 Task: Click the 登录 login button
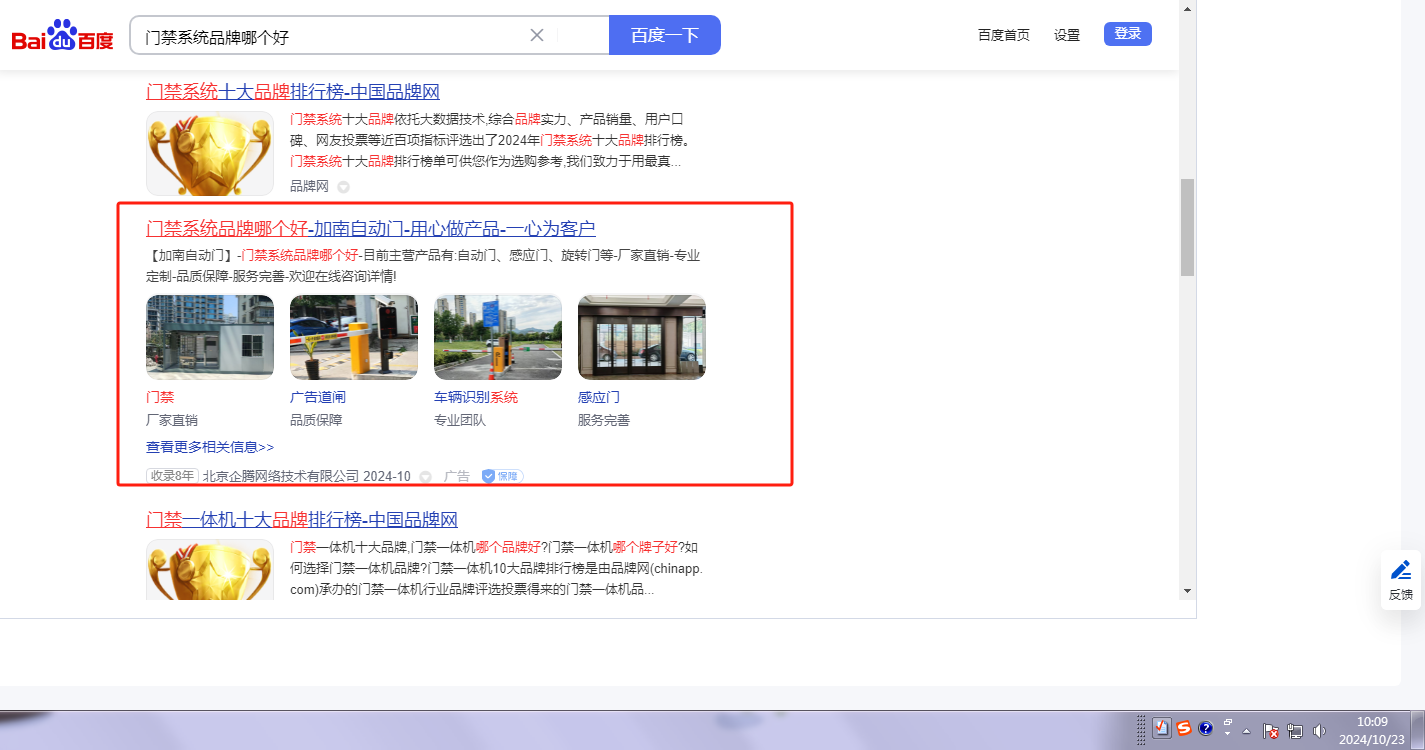(1128, 34)
